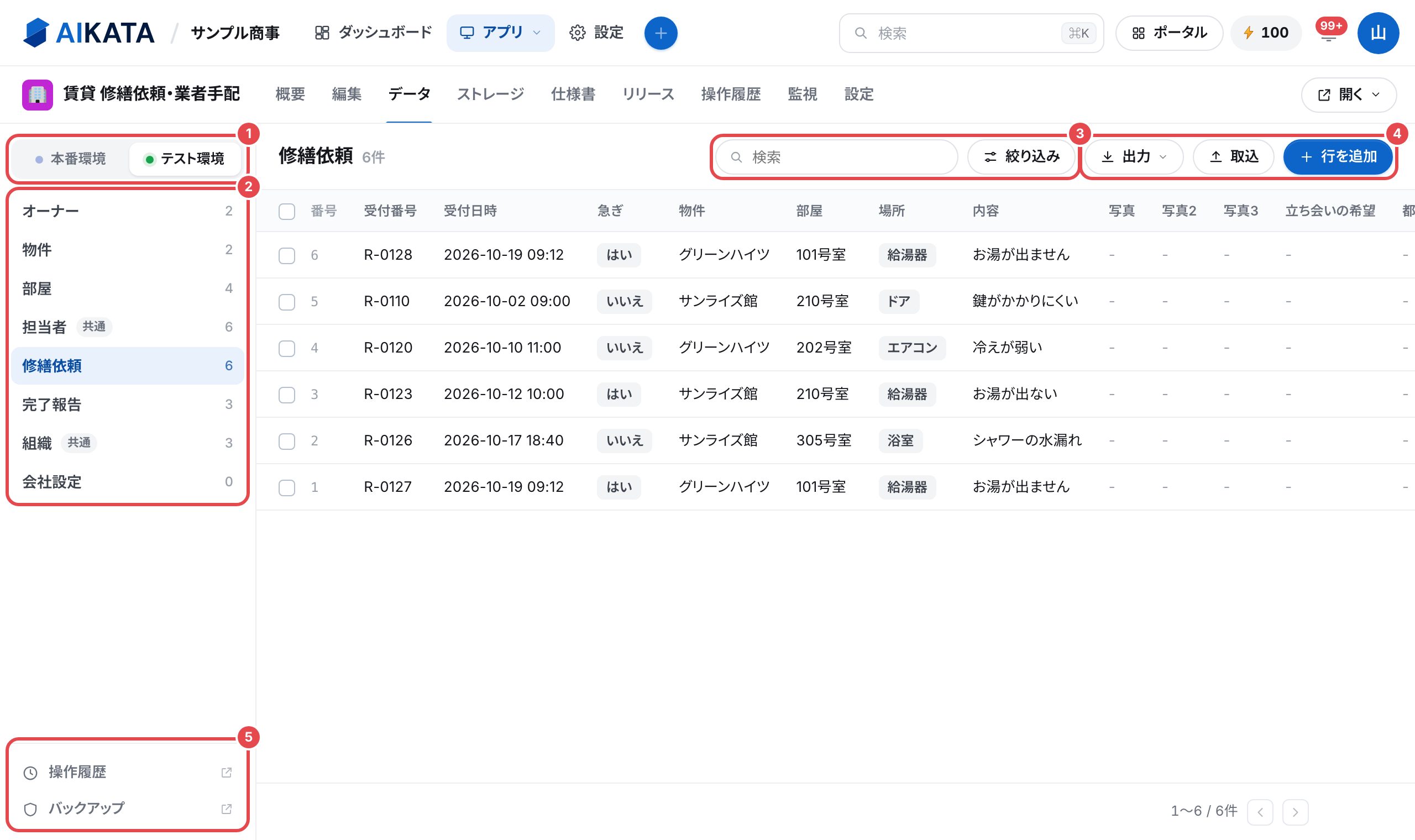The image size is (1415, 840).
Task: Click the table 検索 search field
Action: [x=836, y=157]
